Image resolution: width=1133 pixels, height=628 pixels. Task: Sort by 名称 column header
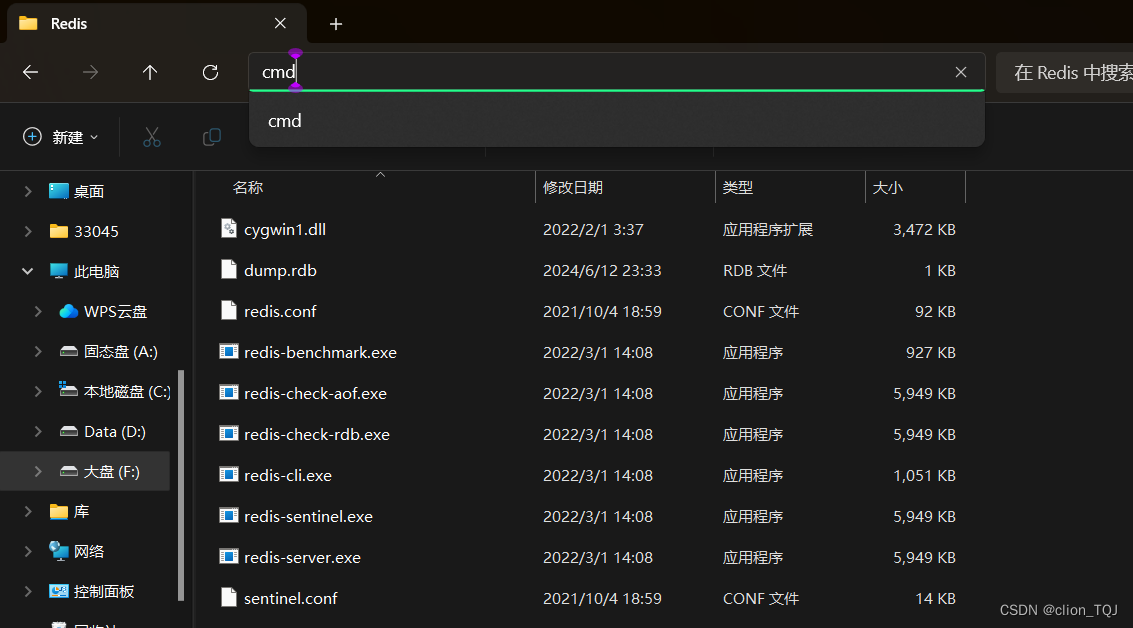pos(248,188)
